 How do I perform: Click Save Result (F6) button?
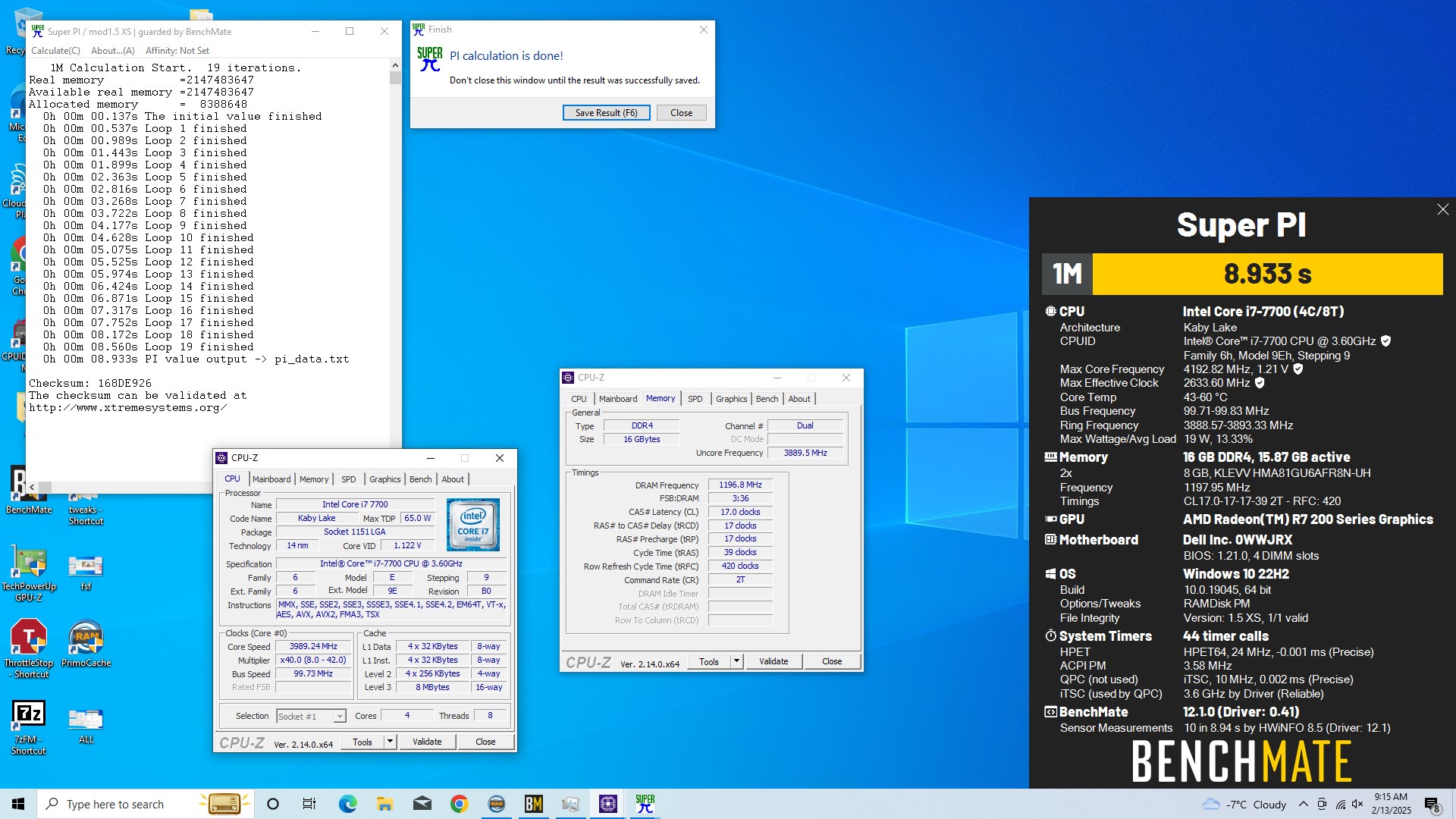pos(606,113)
